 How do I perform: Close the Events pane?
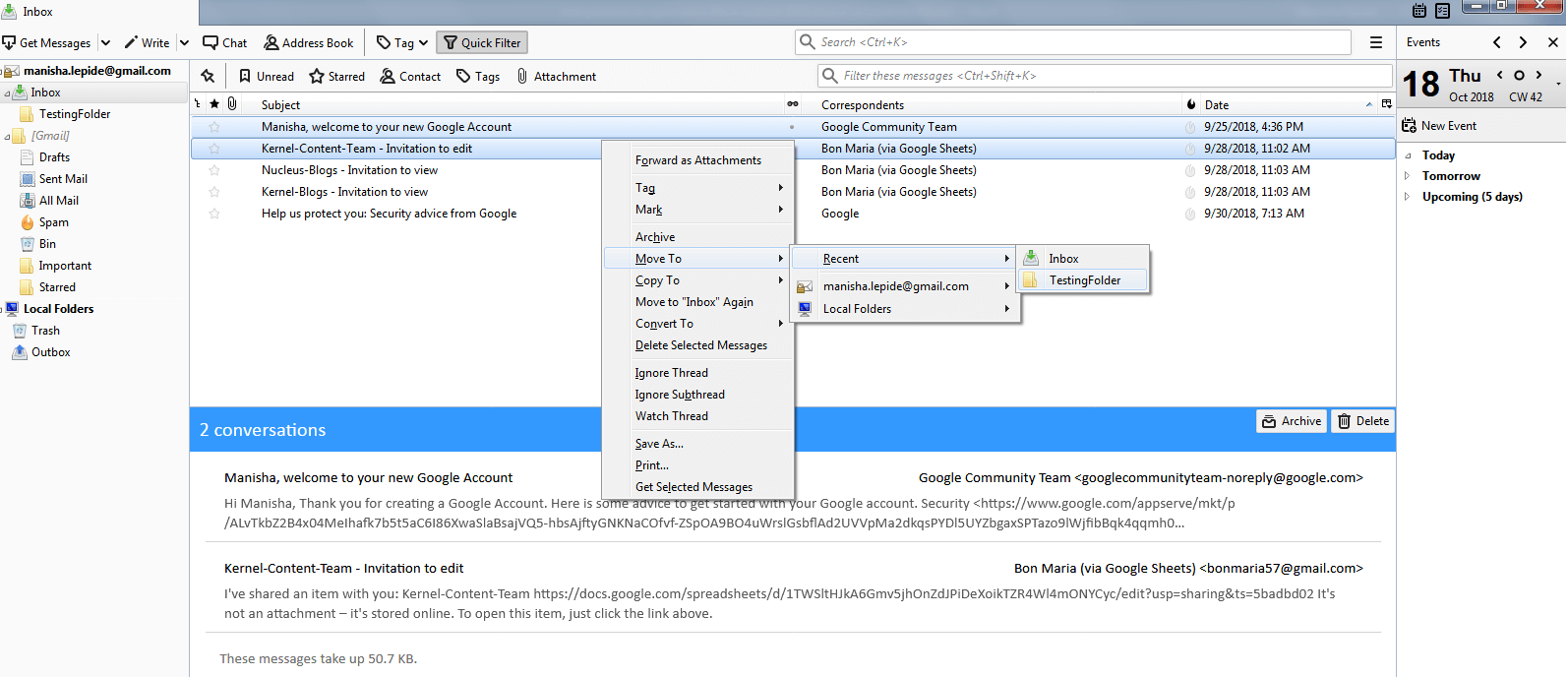click(x=1553, y=42)
